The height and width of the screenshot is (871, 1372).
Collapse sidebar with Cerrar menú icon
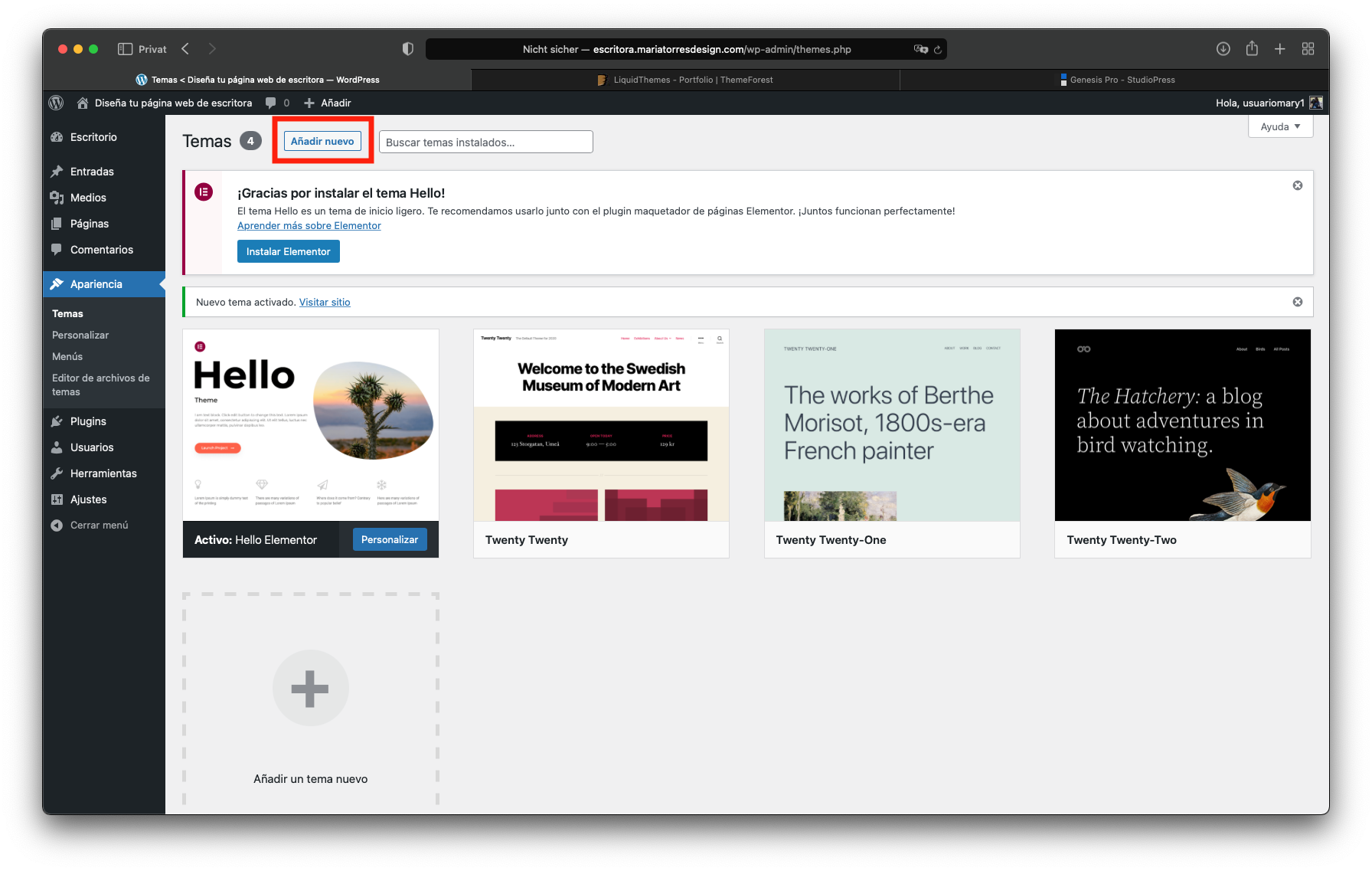pyautogui.click(x=57, y=526)
